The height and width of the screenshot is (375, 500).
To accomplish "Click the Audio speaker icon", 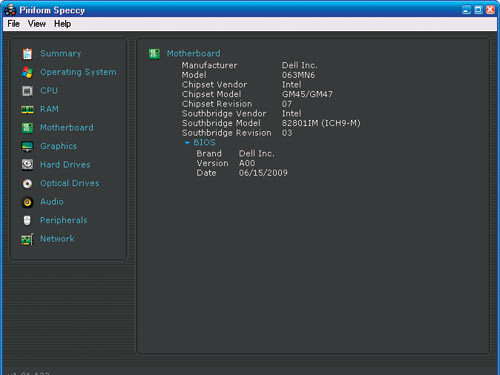I will 27,202.
